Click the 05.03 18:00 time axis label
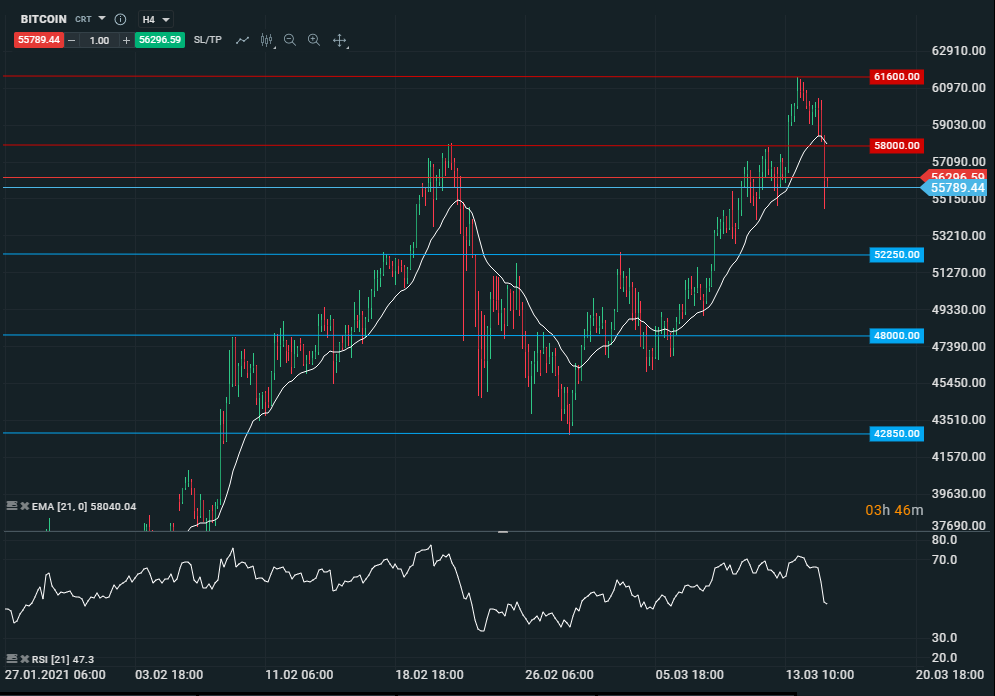This screenshot has height=696, width=995. [x=690, y=674]
